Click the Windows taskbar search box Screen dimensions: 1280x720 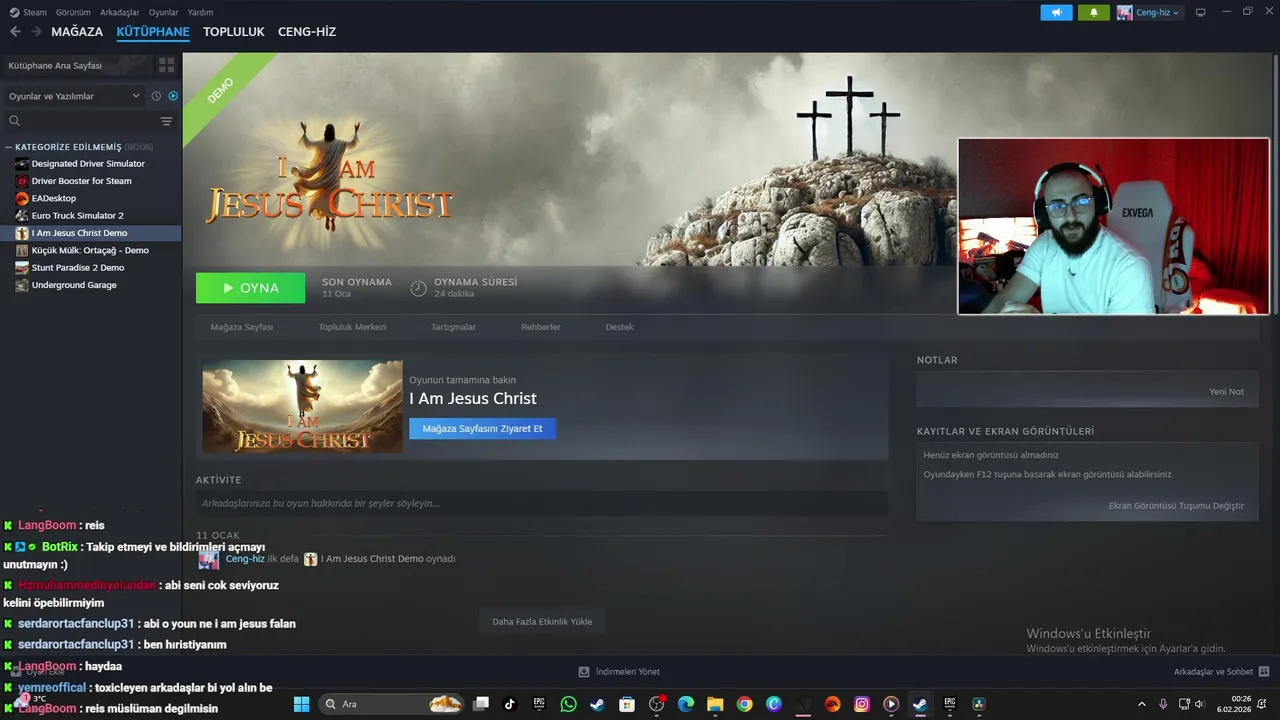[392, 704]
